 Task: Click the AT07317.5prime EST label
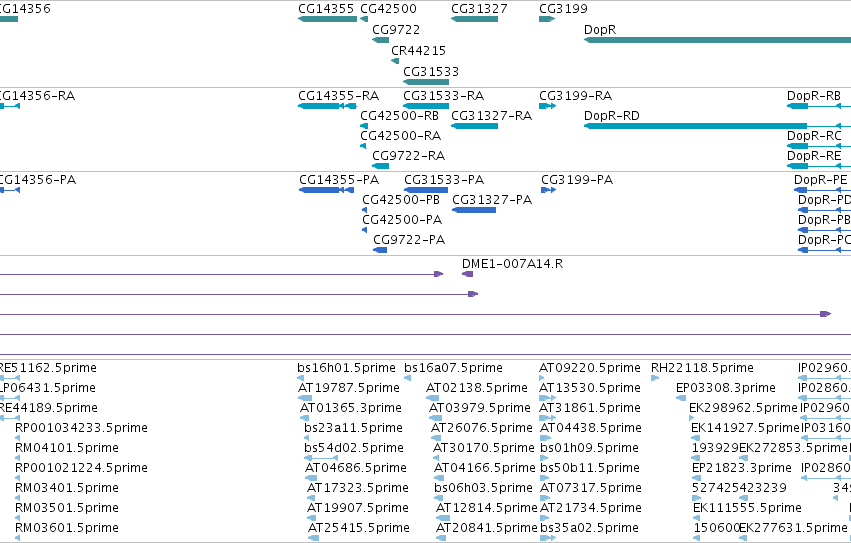click(x=591, y=488)
